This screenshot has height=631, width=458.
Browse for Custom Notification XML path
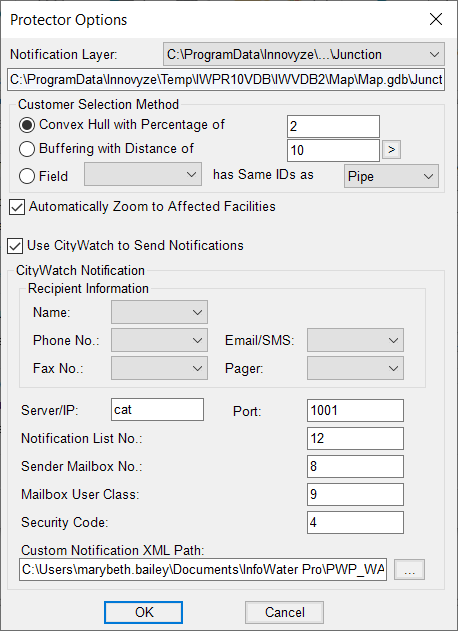[x=409, y=569]
